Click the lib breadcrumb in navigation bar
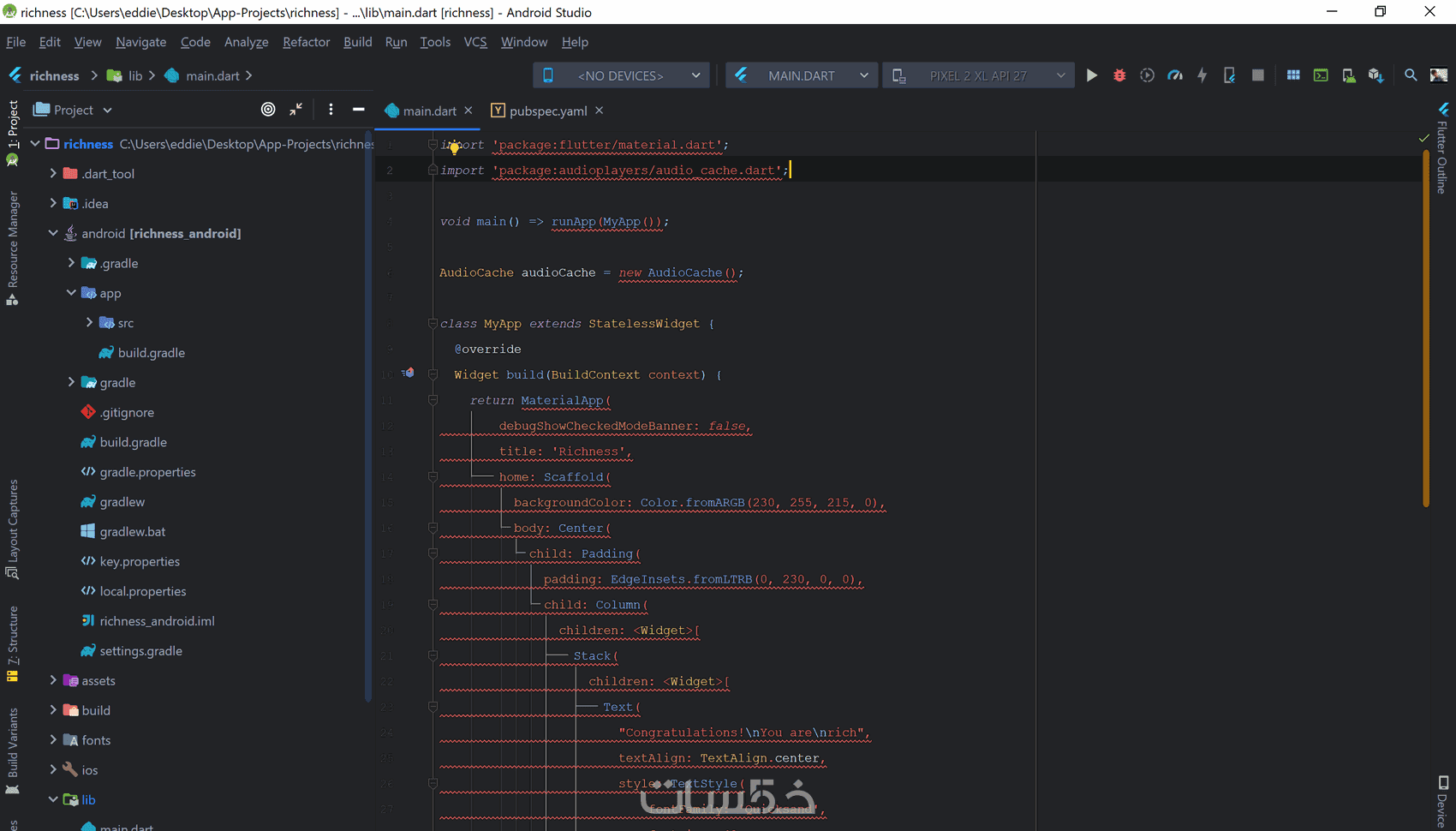1456x831 pixels. coord(134,75)
